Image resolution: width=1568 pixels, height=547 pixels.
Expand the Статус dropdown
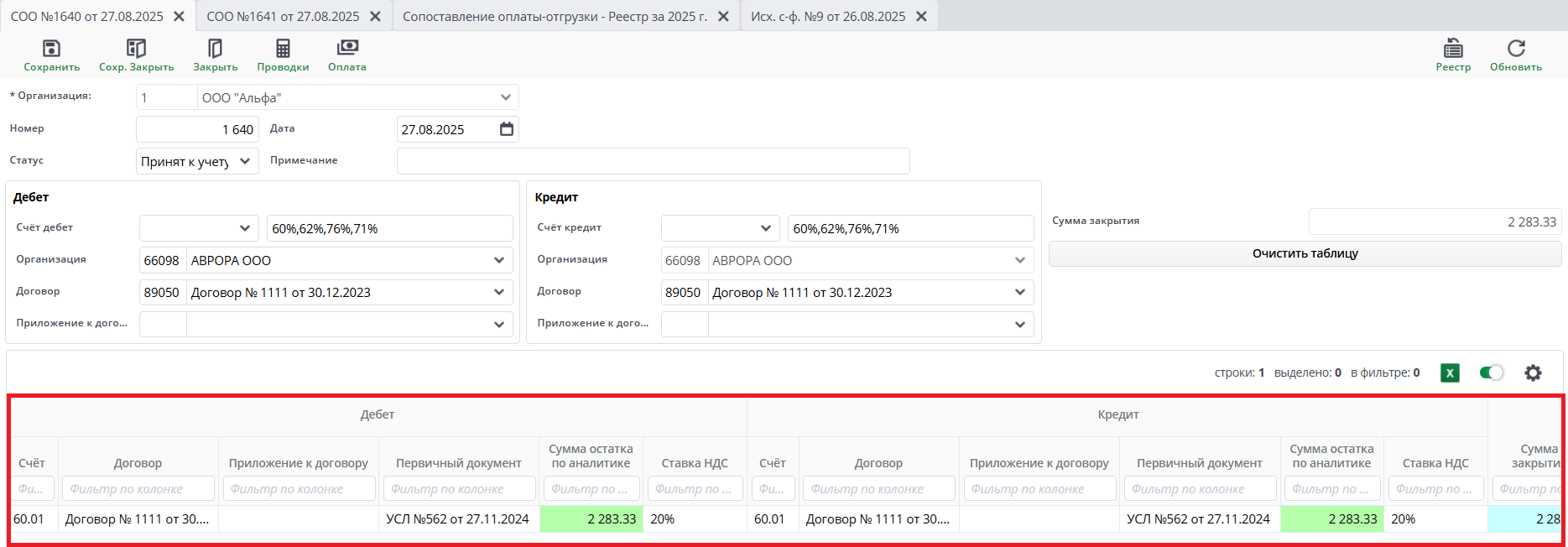[244, 161]
